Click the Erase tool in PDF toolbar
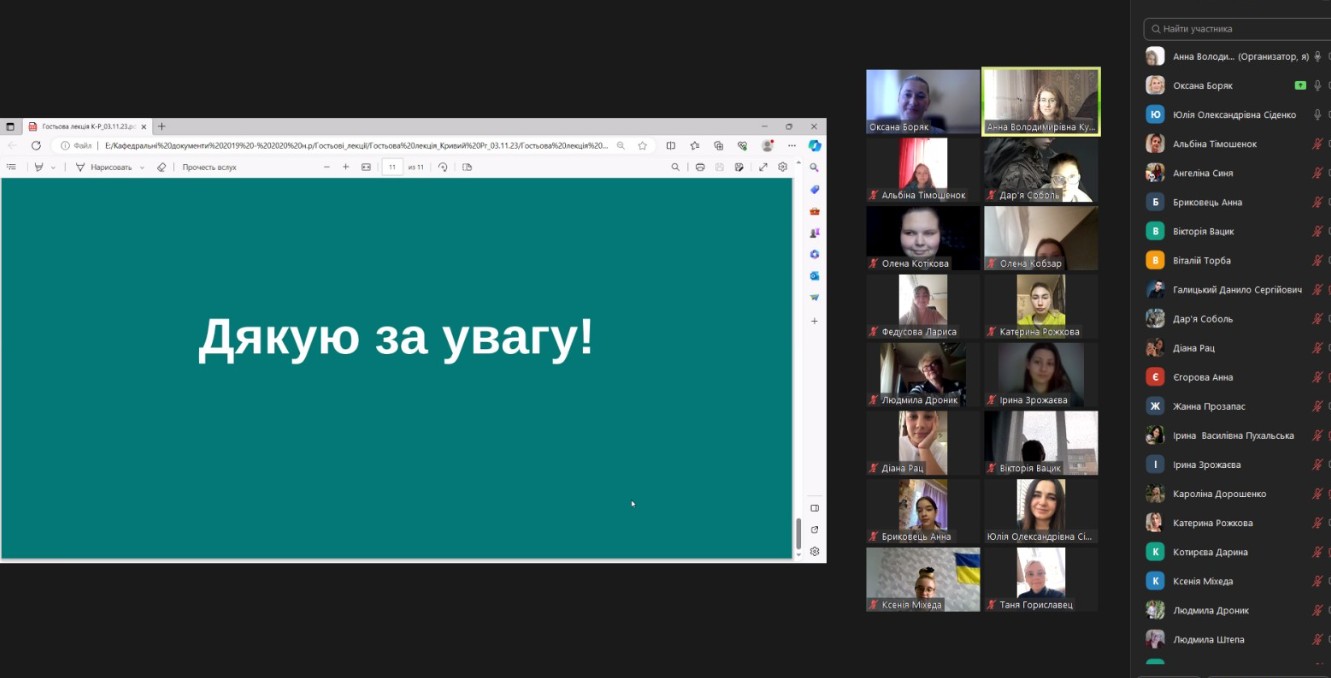Viewport: 1331px width, 678px height. tap(161, 167)
